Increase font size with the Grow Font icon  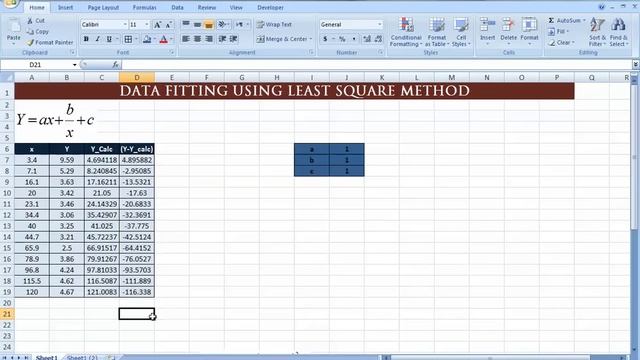coord(157,25)
